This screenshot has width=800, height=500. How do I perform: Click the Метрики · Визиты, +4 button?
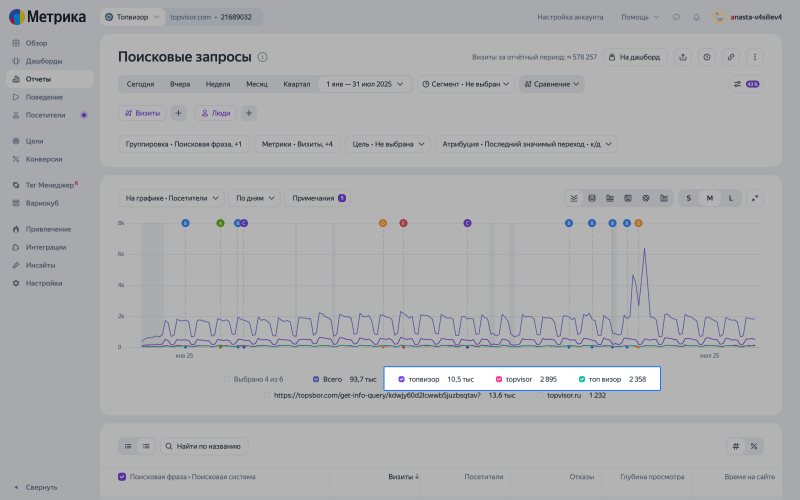point(297,144)
